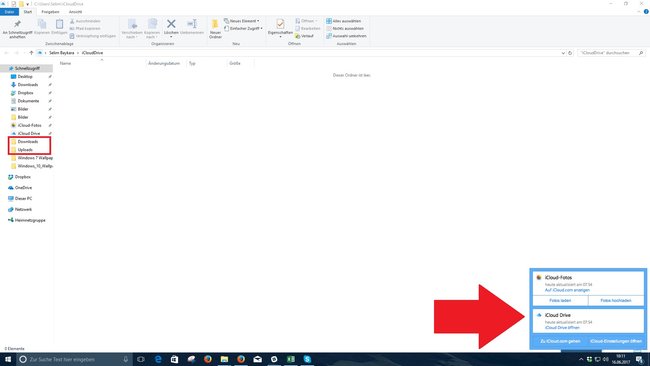This screenshot has height=366, width=650.
Task: Click 'Alles auswählen' in the ribbon
Action: pyautogui.click(x=344, y=21)
